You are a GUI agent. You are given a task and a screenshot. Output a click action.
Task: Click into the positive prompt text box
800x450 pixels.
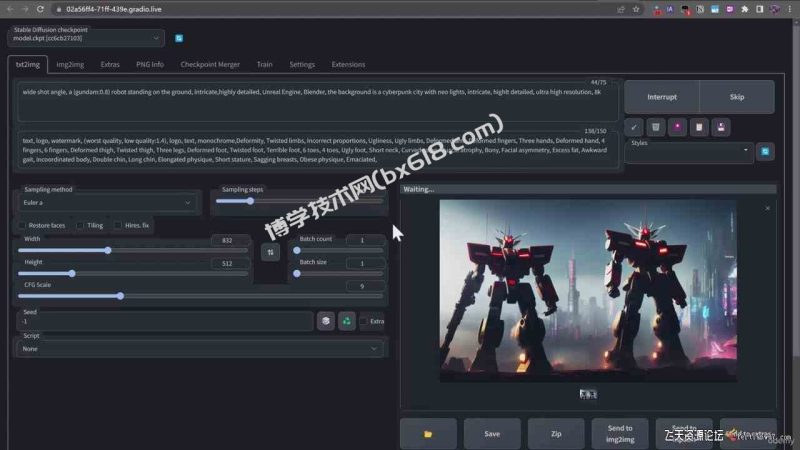pos(317,102)
